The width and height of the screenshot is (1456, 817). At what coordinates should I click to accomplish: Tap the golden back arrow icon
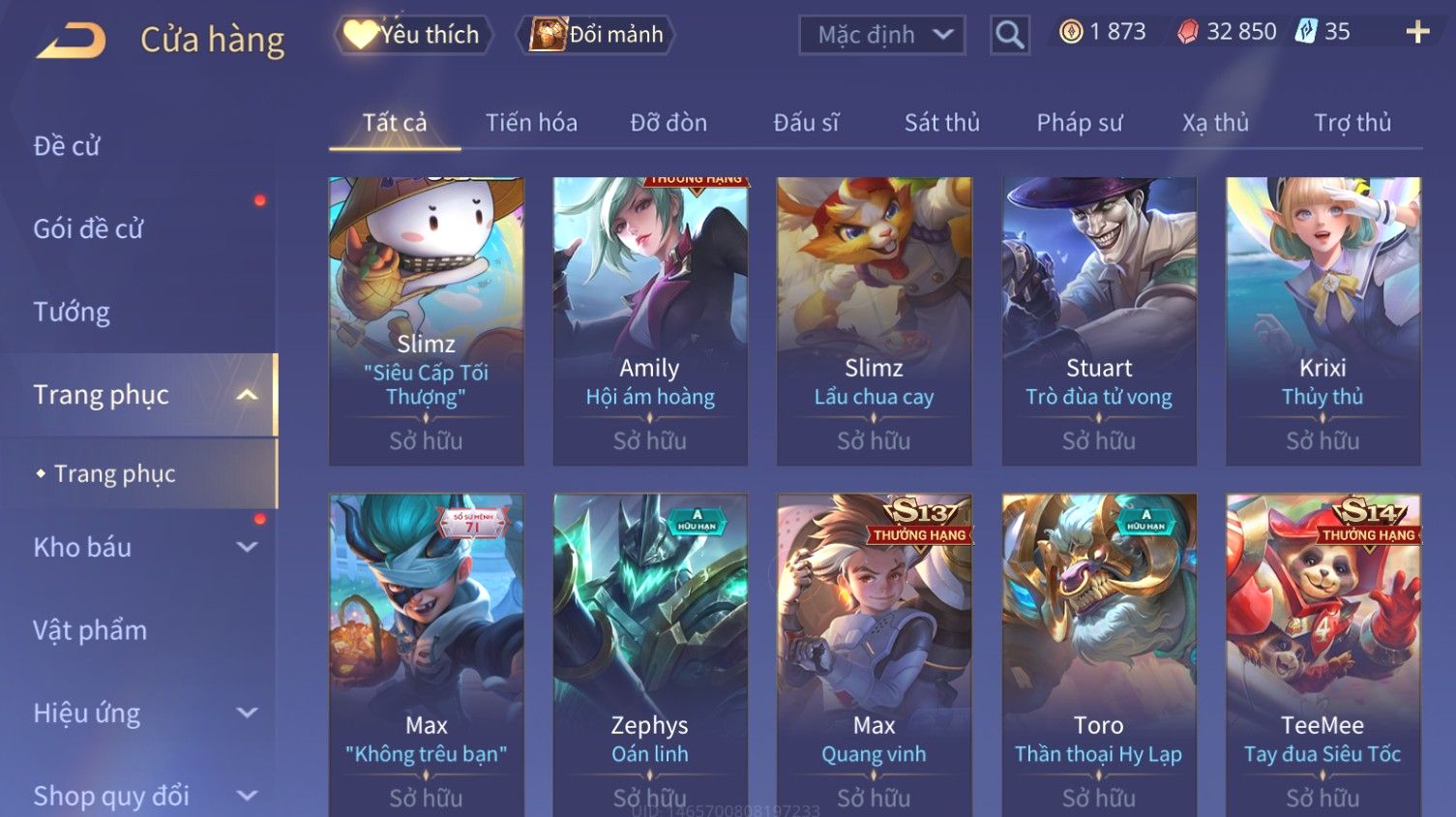tap(71, 41)
